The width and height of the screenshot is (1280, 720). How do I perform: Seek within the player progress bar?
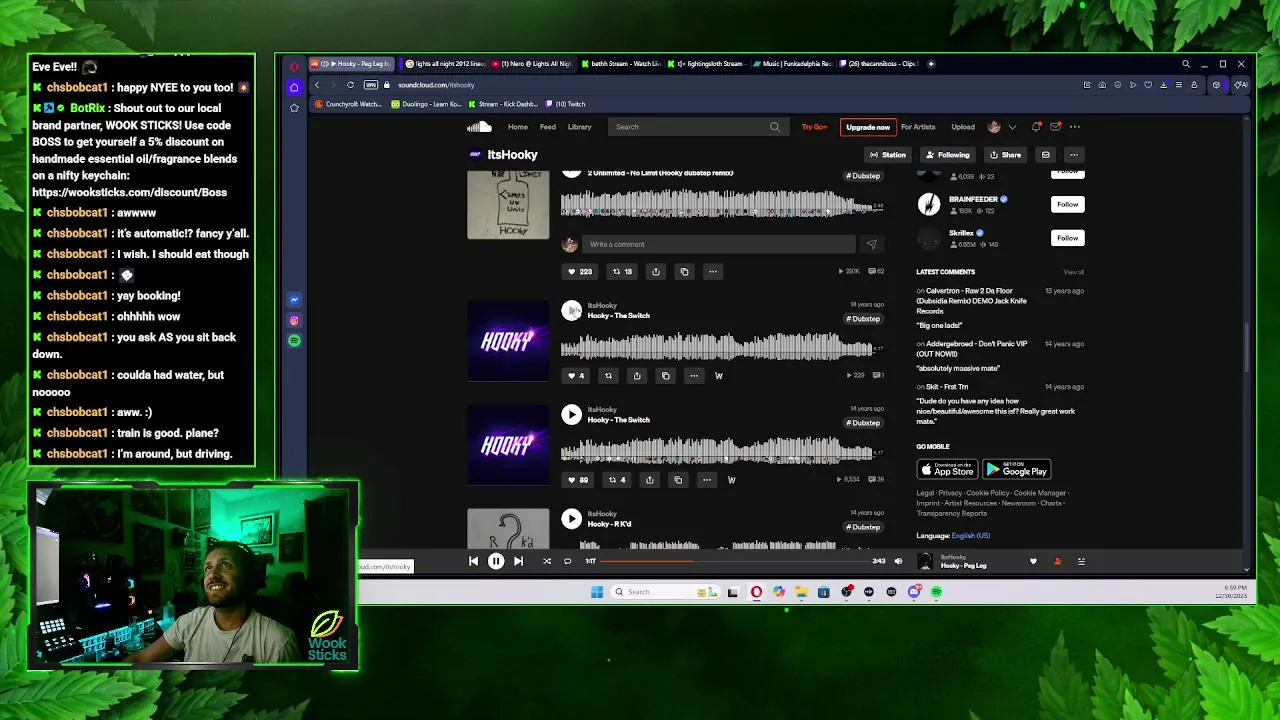tap(735, 562)
